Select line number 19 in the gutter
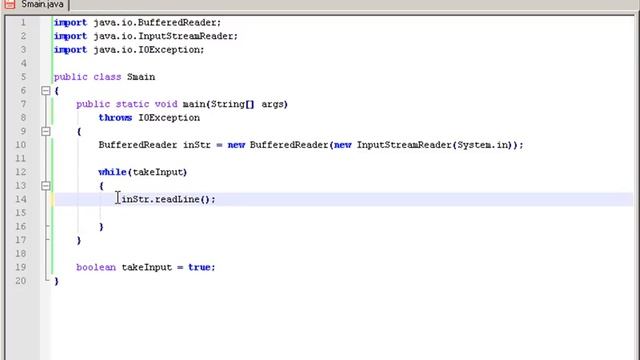This screenshot has width=640, height=360. click(21, 267)
